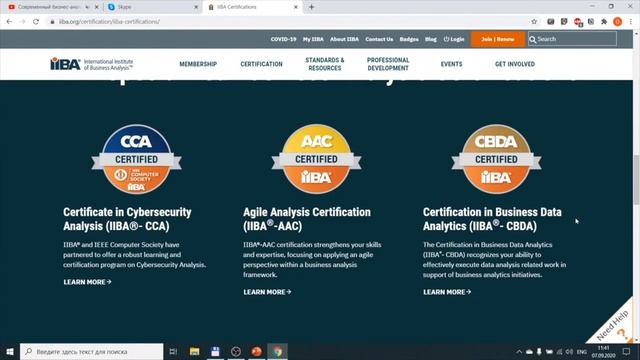
Task: Click the microphone tray icon
Action: tap(539, 352)
